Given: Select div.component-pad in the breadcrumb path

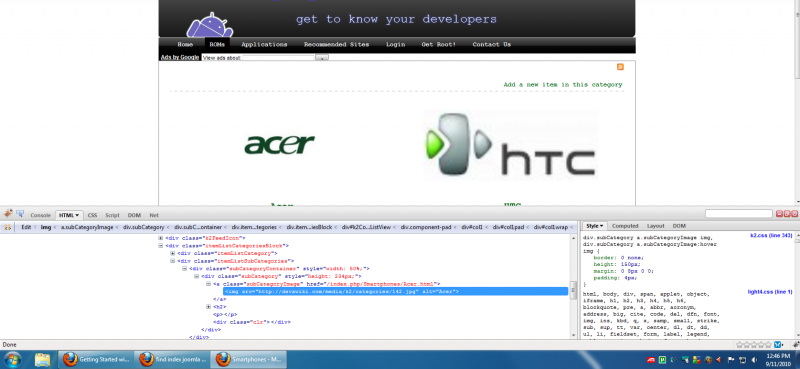Looking at the screenshot, I should click(426, 227).
